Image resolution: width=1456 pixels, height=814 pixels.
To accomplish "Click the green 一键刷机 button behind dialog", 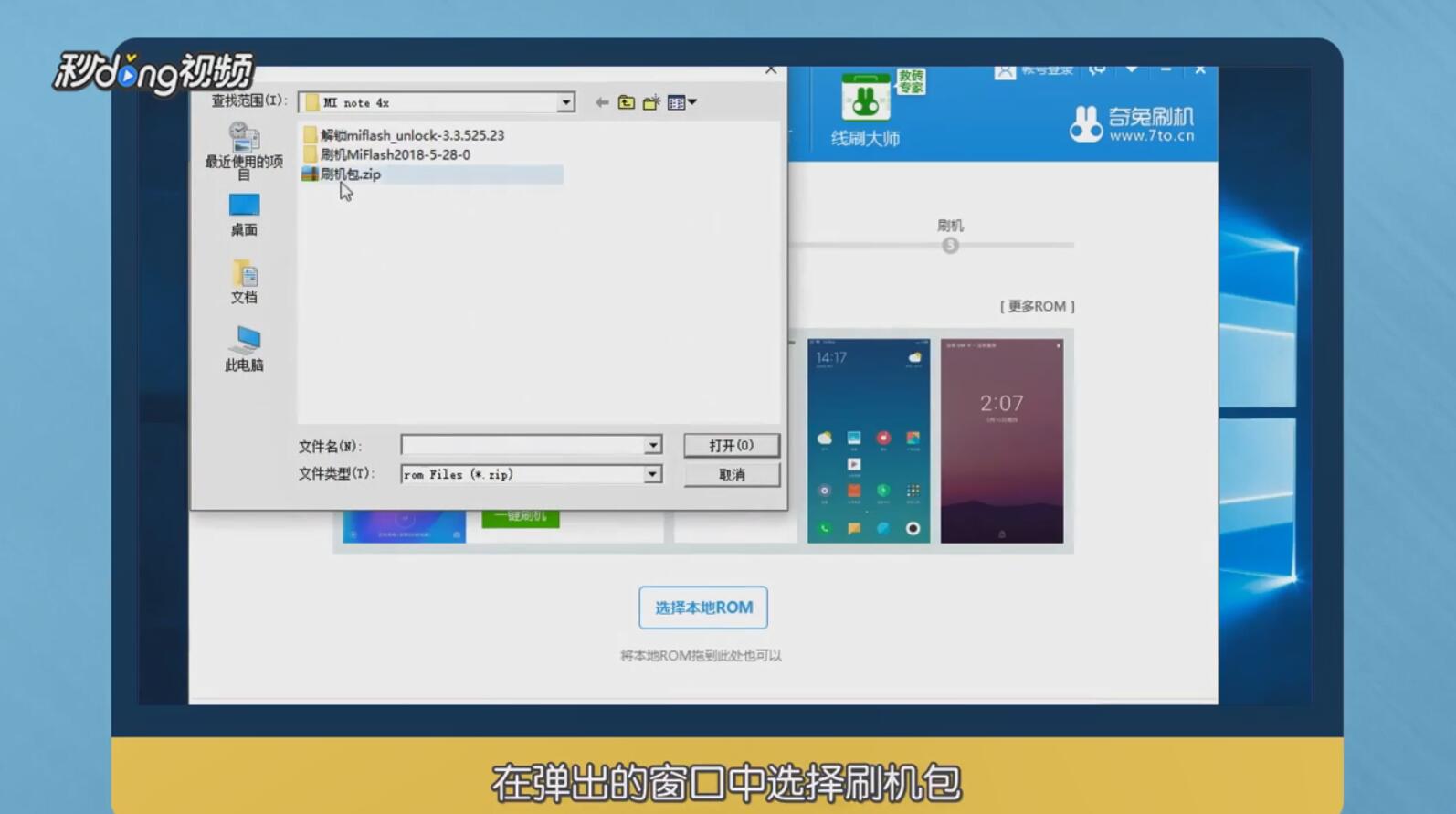I will click(521, 518).
